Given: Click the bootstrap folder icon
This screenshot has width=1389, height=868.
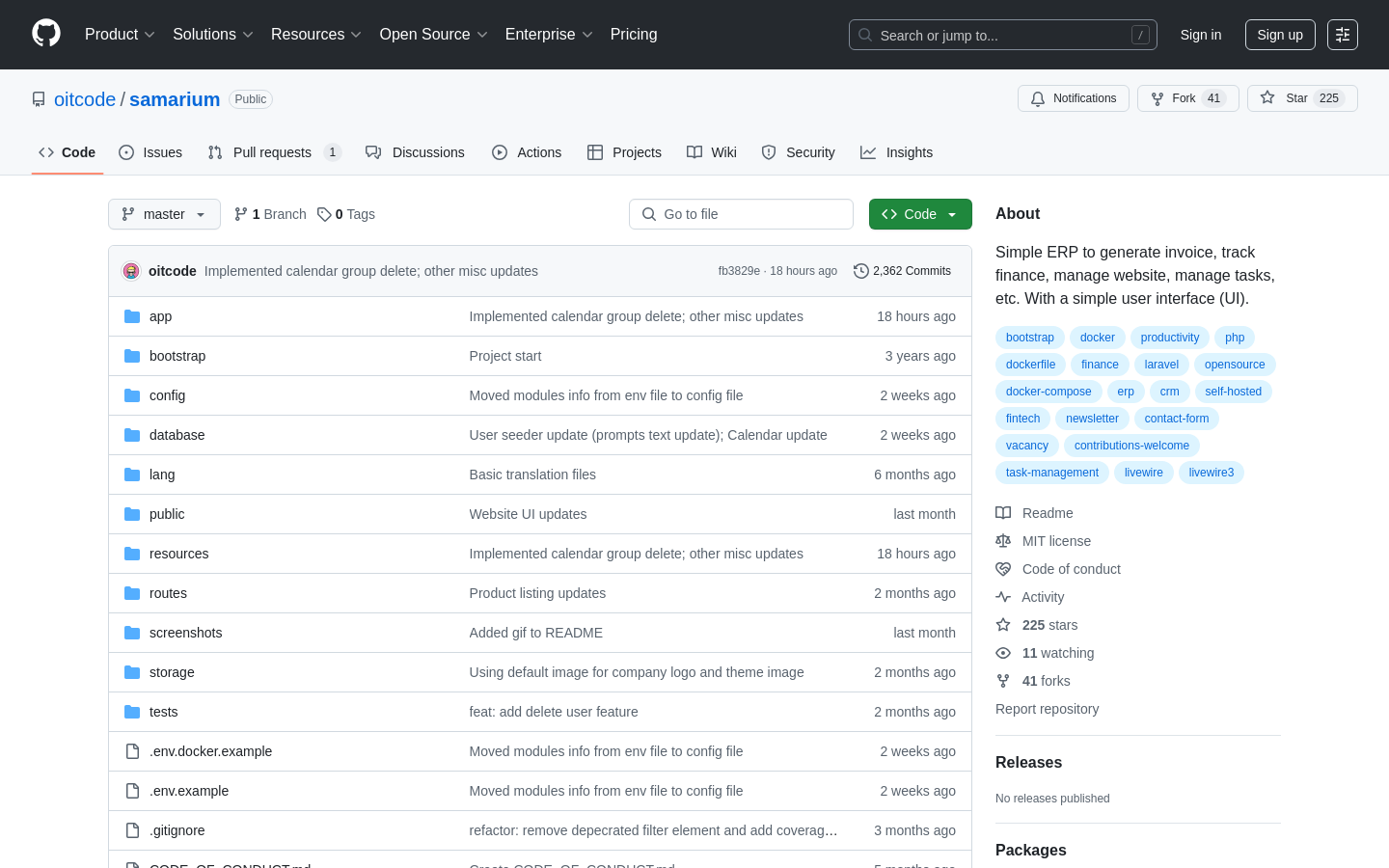Looking at the screenshot, I should (x=132, y=356).
